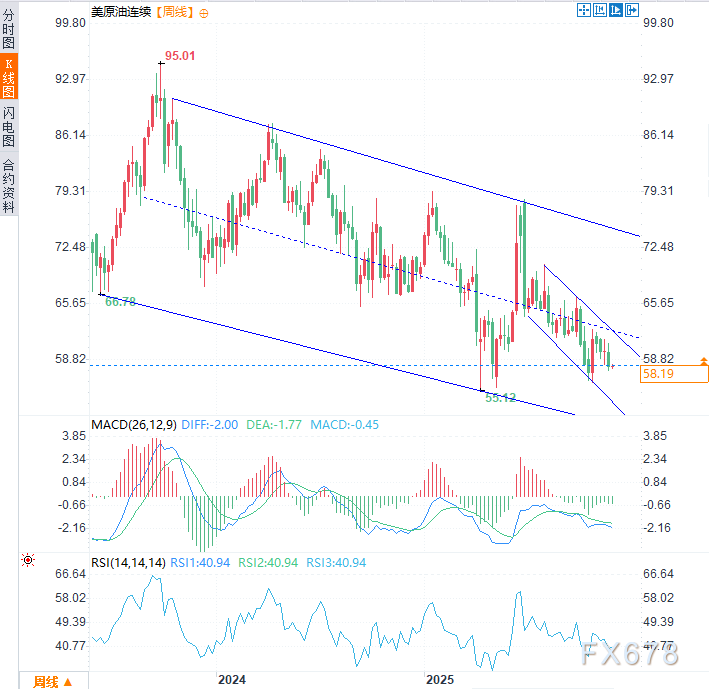
Task: Click the 2025 marker on time axis
Action: (x=439, y=679)
